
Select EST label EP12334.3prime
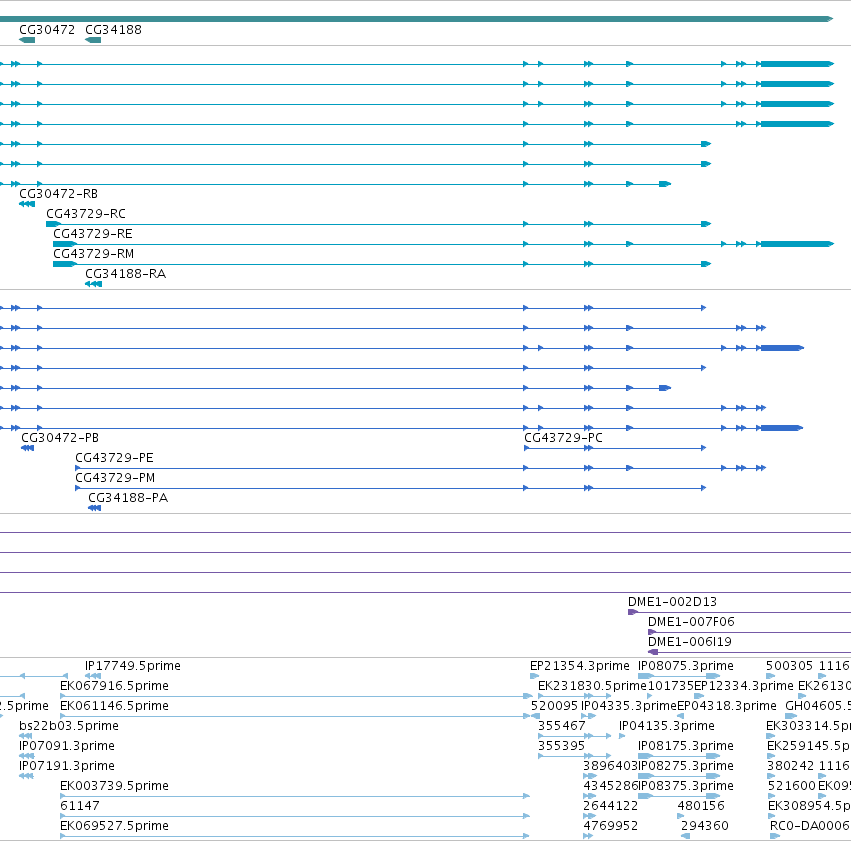[x=744, y=686]
